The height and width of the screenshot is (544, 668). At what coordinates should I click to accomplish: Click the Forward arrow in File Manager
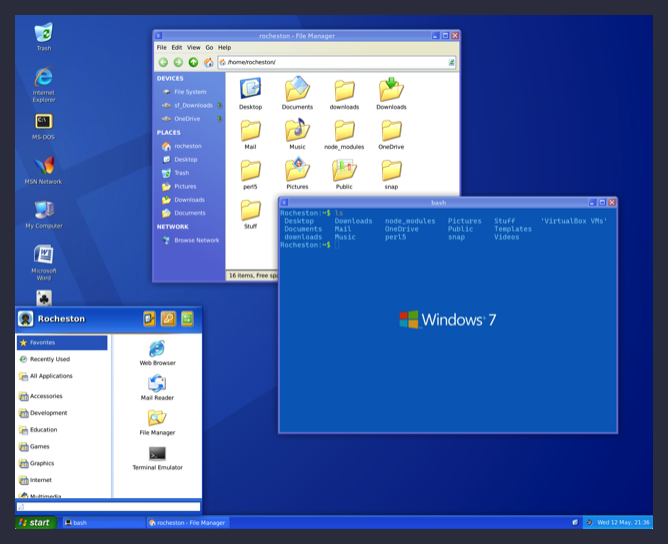click(x=178, y=62)
